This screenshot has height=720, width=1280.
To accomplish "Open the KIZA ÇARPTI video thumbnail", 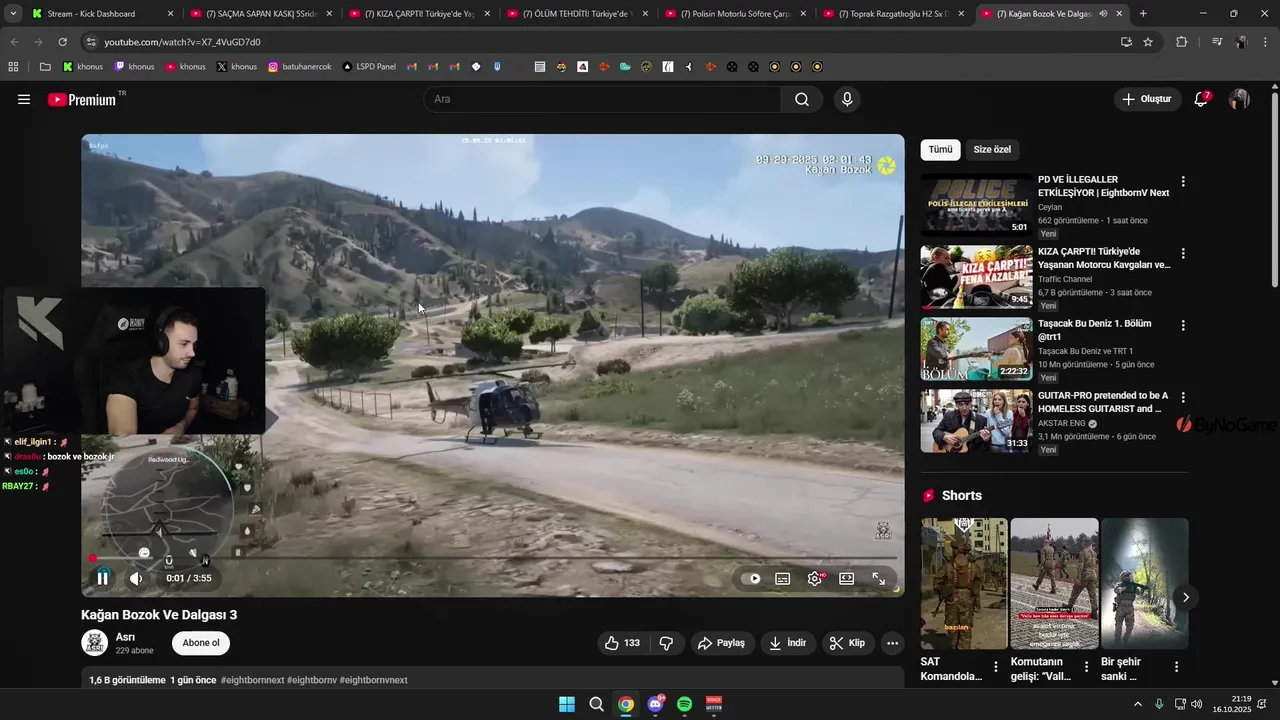I will tap(976, 277).
